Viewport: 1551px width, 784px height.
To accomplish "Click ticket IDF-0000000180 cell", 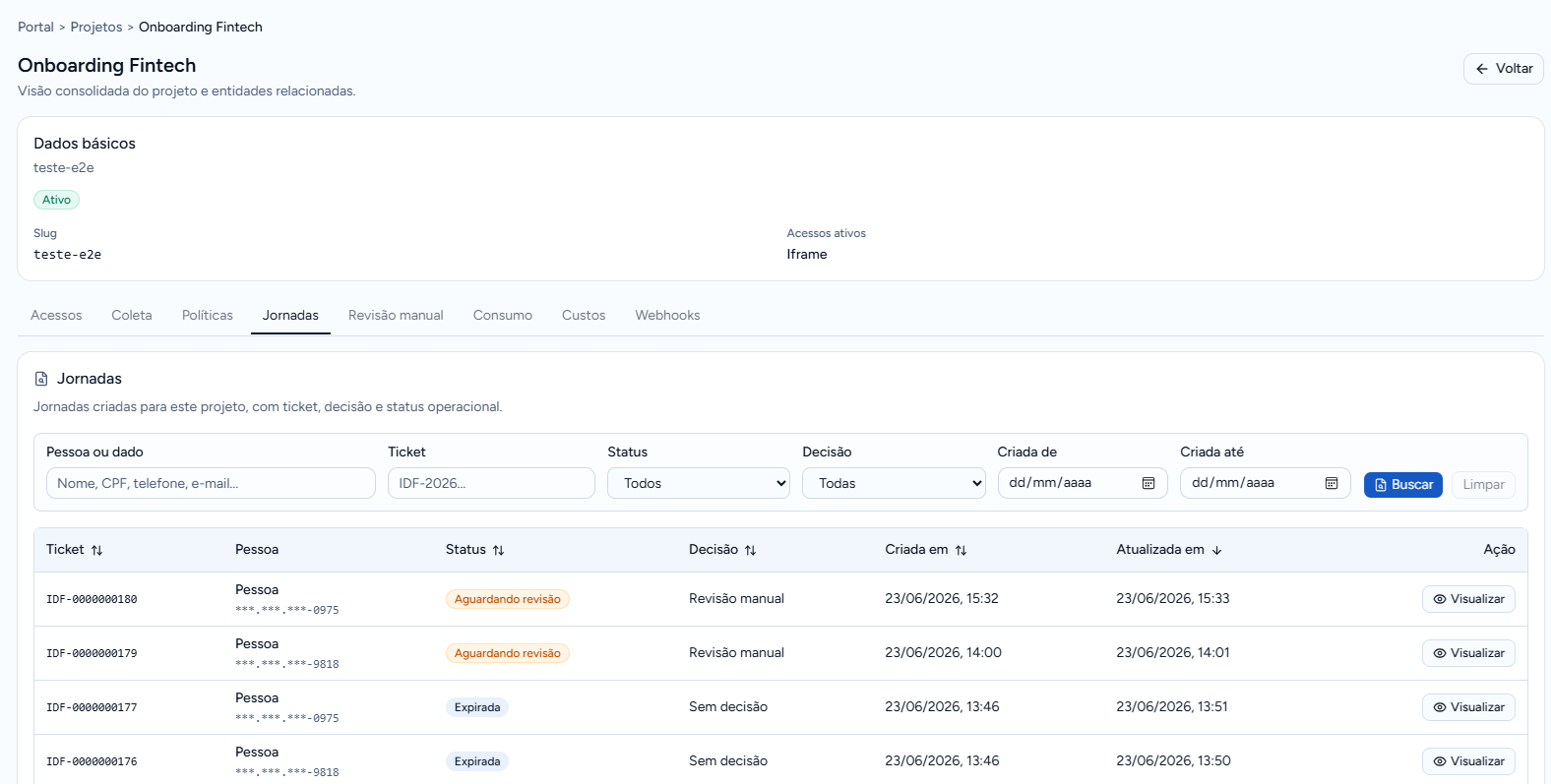I will 92,600.
